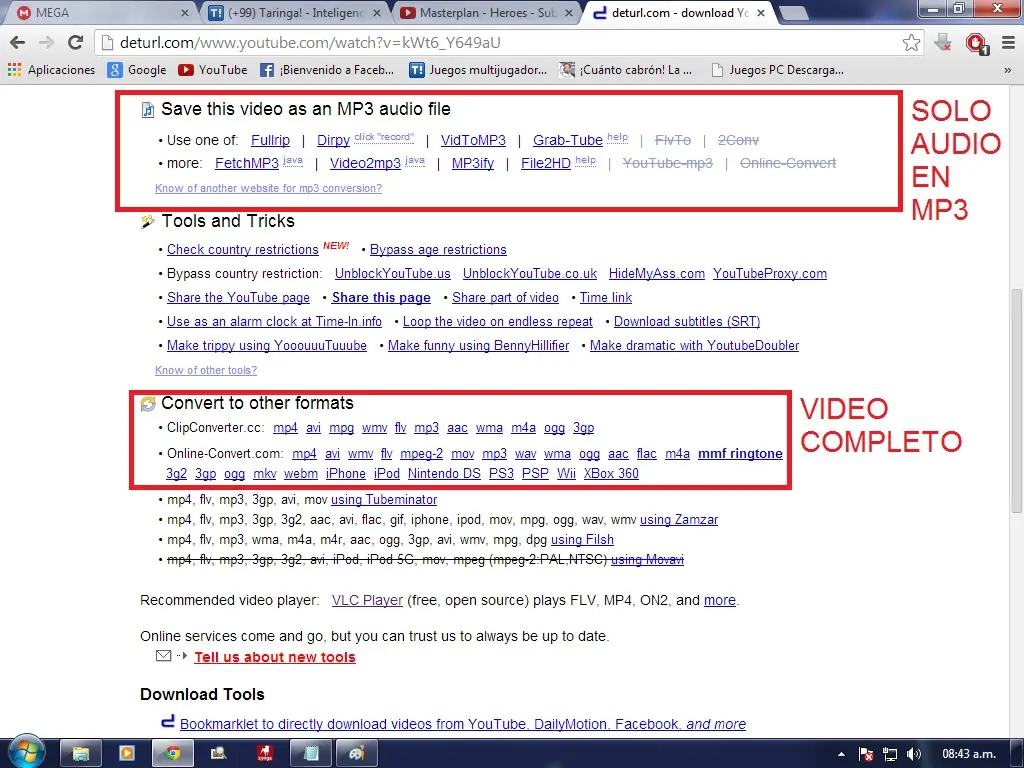Open Windows Explorer from taskbar

click(81, 754)
